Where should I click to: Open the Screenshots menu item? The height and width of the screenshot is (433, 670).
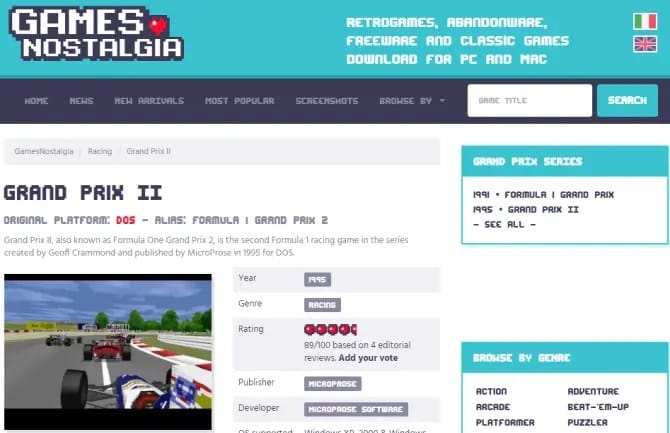coord(327,101)
